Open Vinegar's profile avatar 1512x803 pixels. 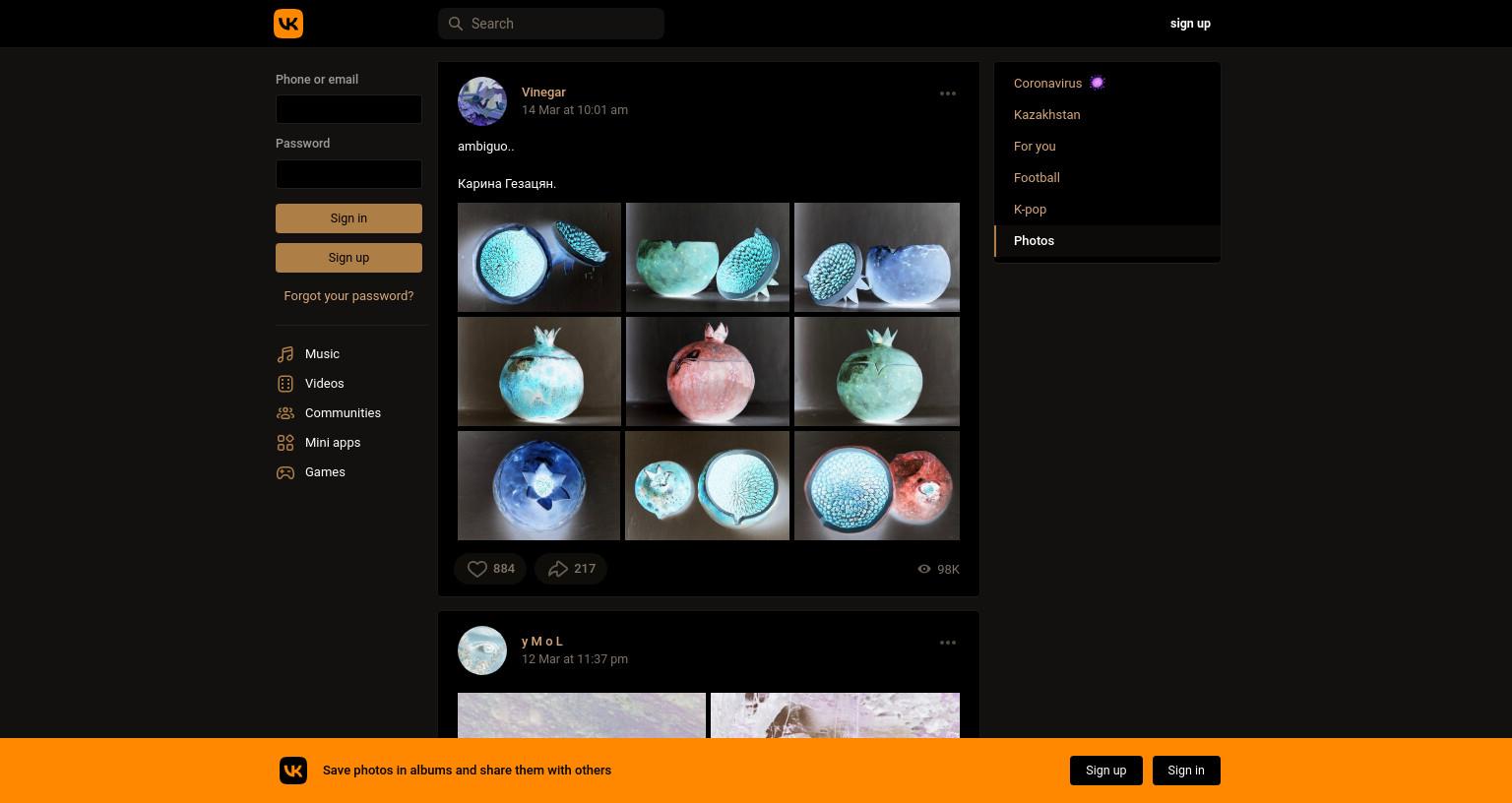tap(482, 101)
